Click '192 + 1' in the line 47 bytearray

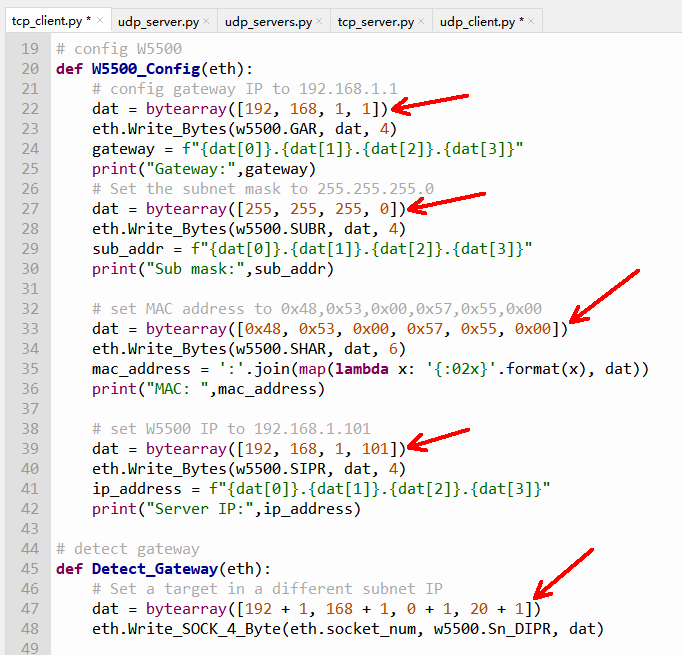click(x=276, y=609)
